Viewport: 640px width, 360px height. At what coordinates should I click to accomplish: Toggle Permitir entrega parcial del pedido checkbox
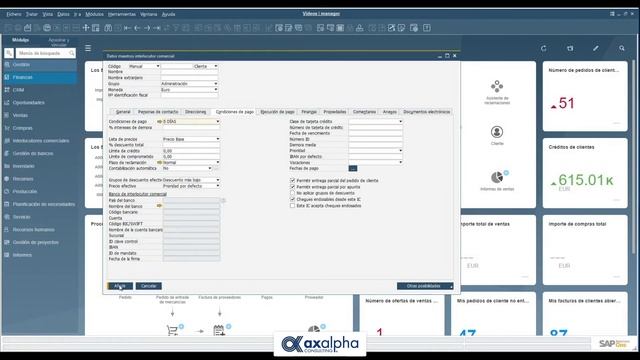pyautogui.click(x=292, y=180)
